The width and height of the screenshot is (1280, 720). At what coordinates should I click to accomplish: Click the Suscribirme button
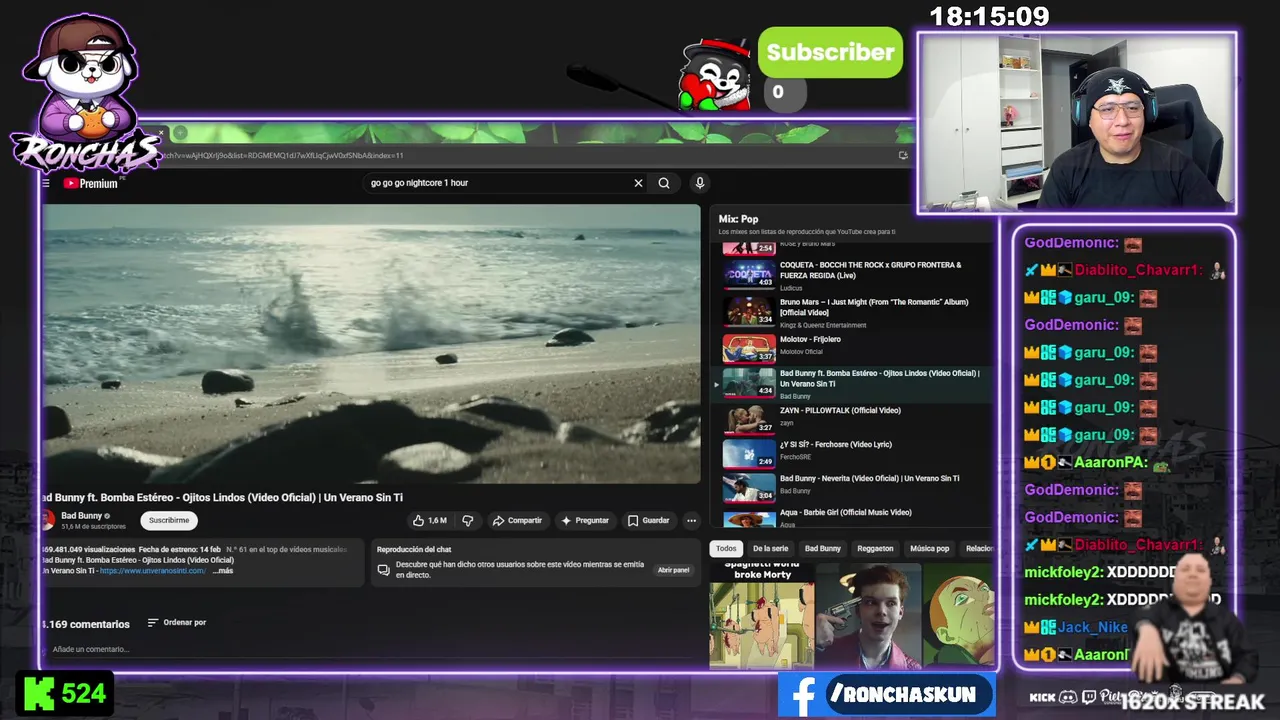169,520
